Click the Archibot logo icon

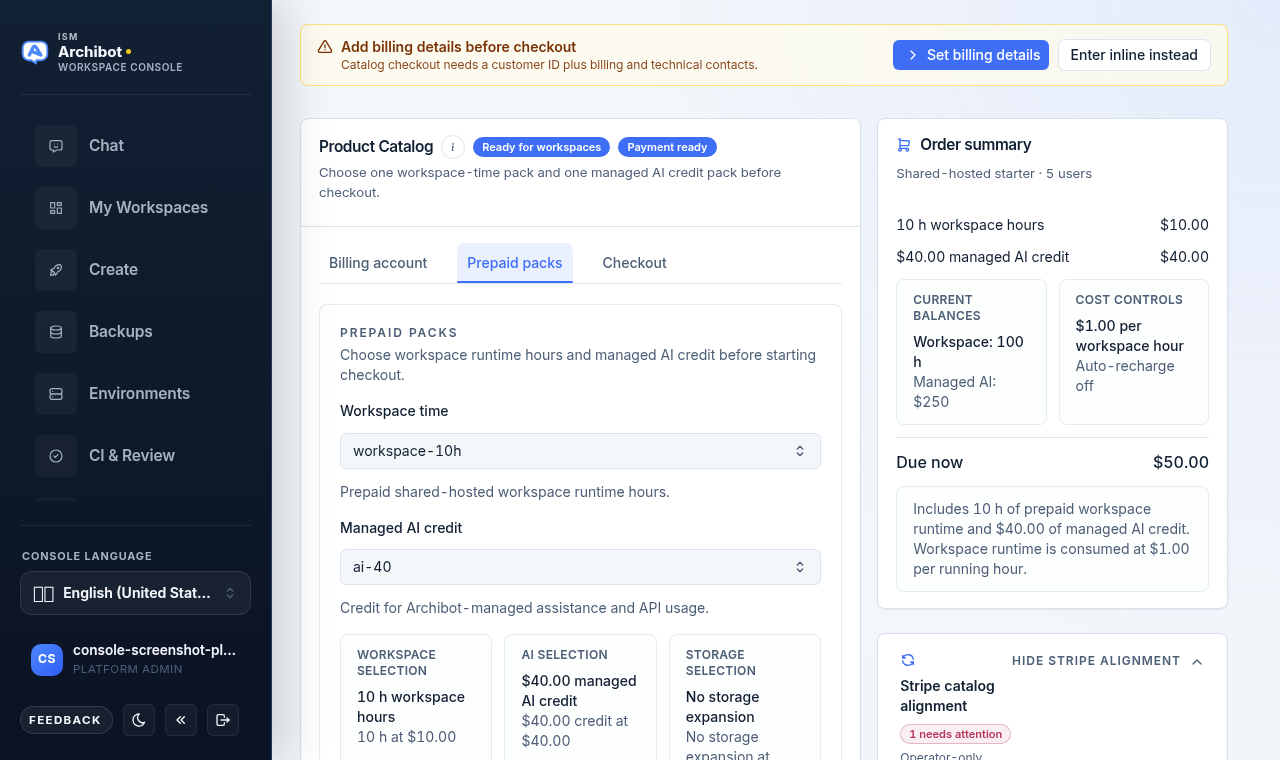[35, 52]
